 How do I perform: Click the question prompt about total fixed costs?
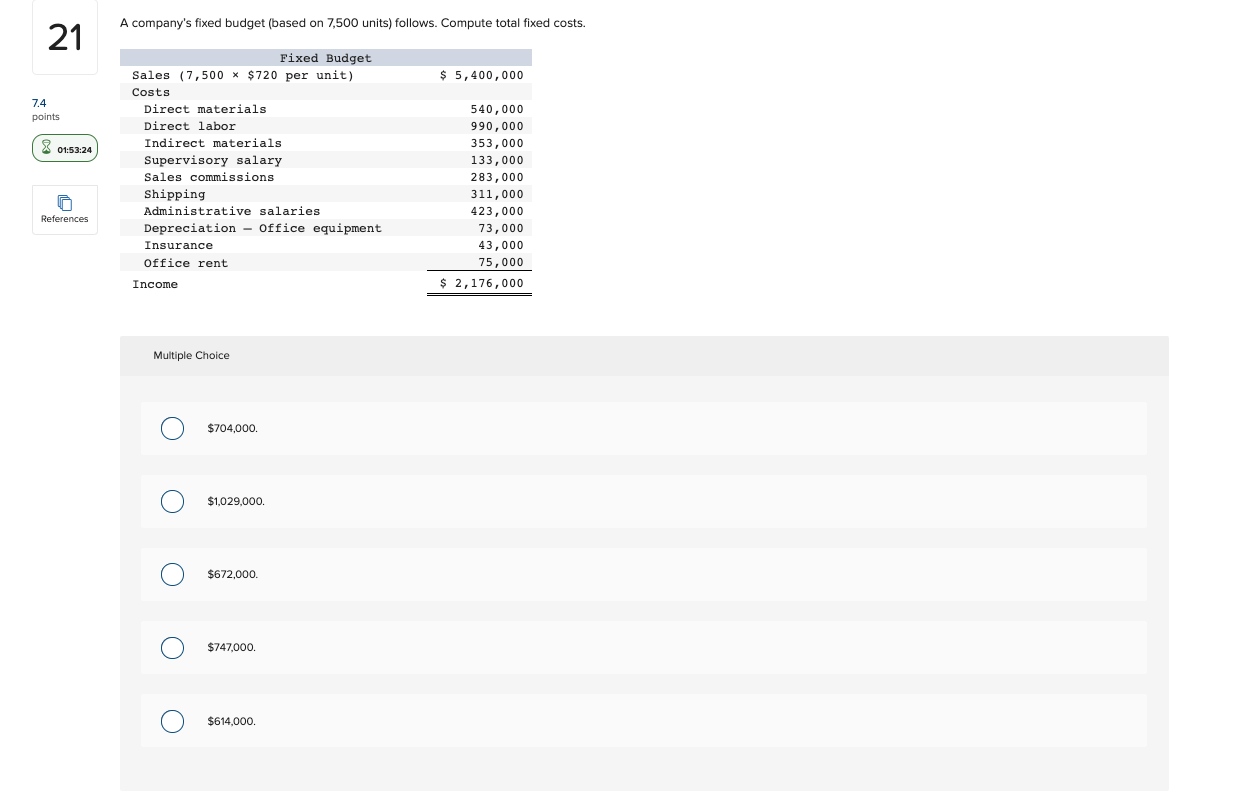[353, 23]
